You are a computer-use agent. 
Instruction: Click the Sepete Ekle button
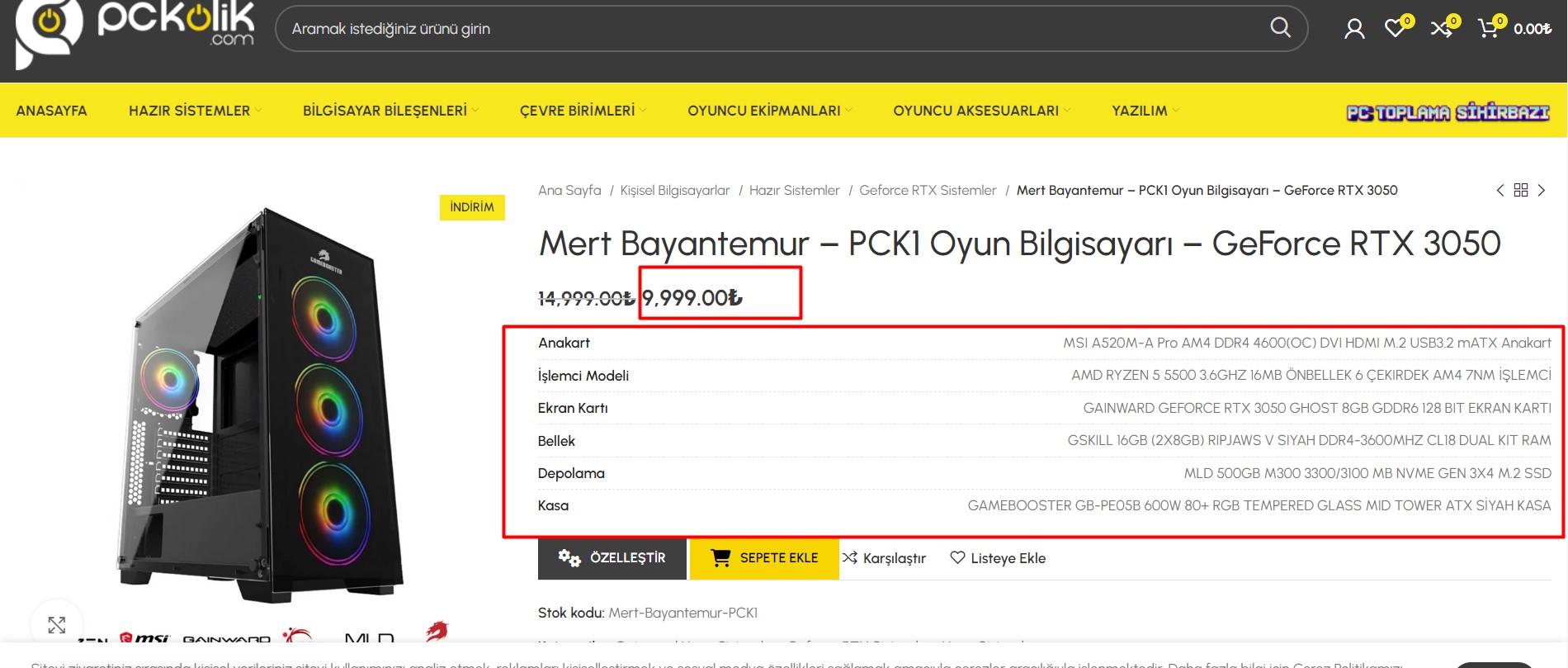(x=764, y=558)
